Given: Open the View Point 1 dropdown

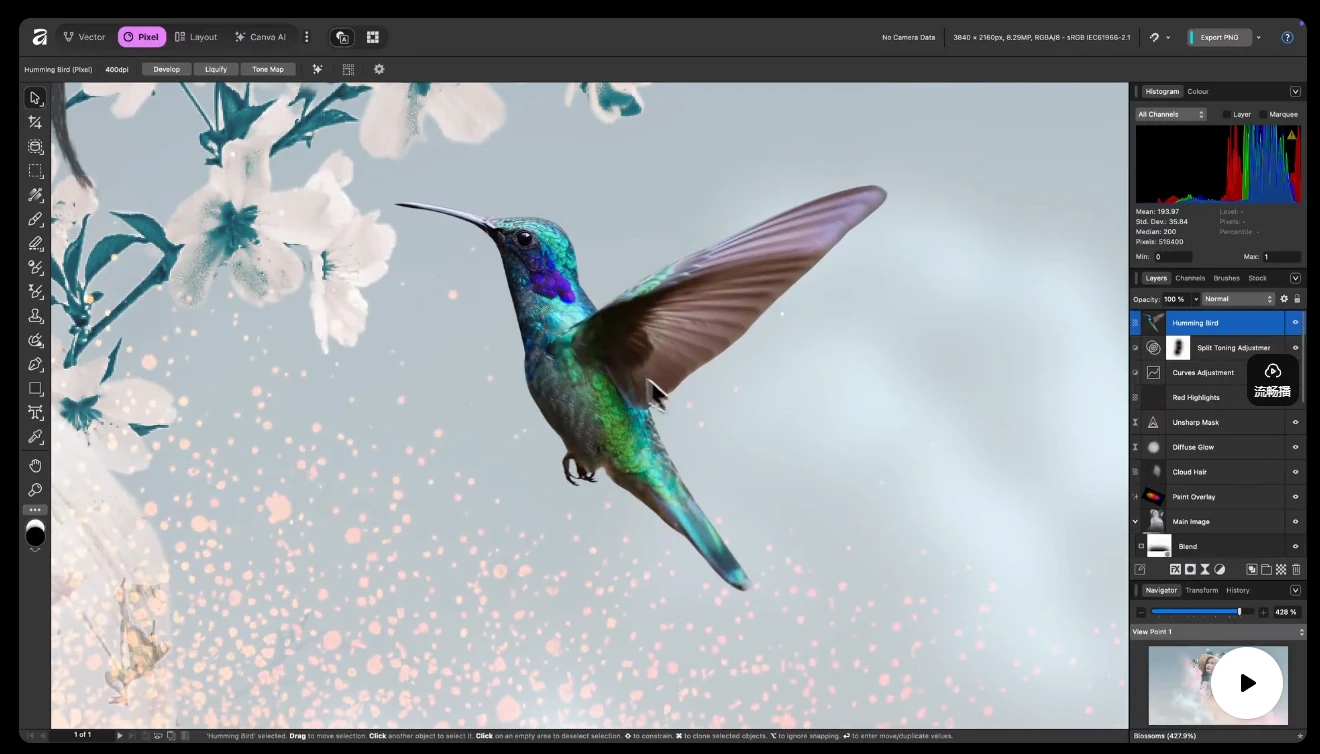Looking at the screenshot, I should click(1218, 632).
